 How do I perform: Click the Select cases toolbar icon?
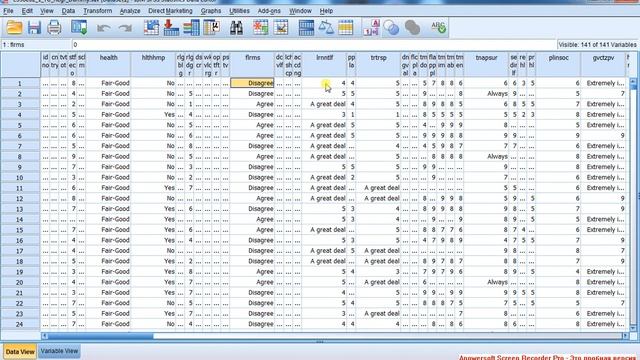[345, 27]
